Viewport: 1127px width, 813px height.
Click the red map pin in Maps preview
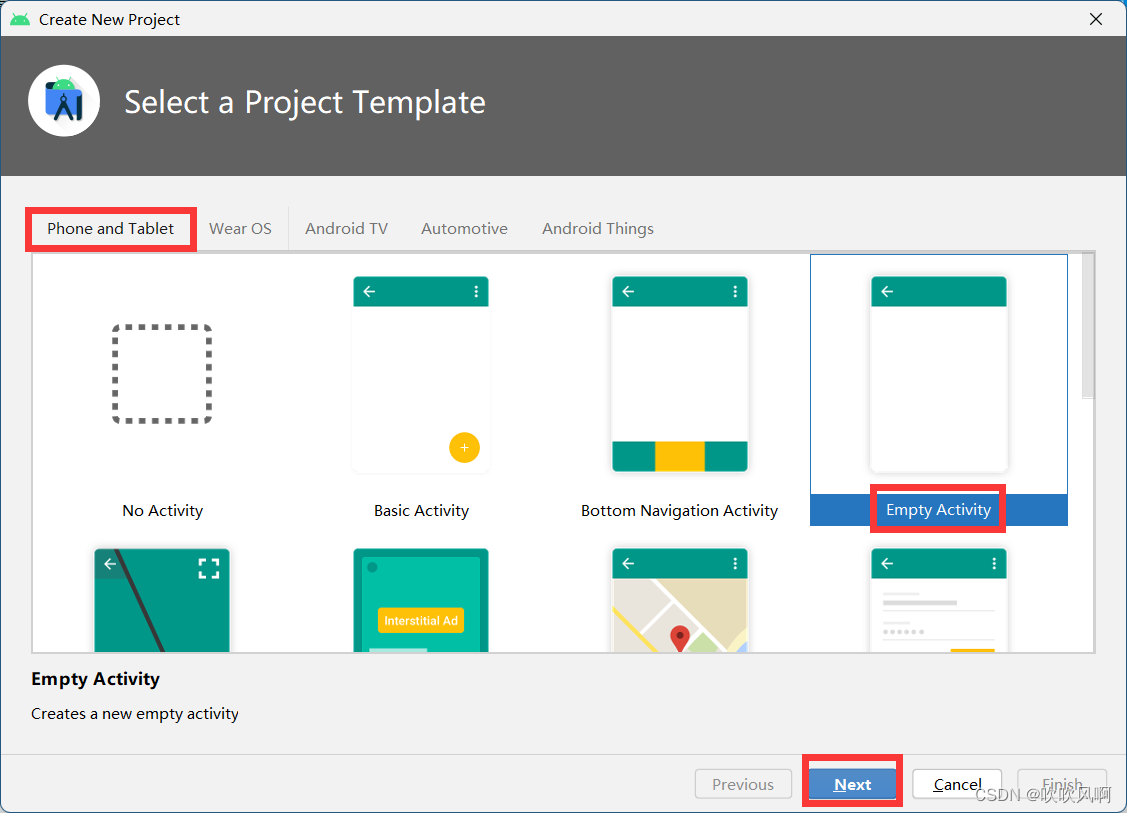tap(680, 638)
